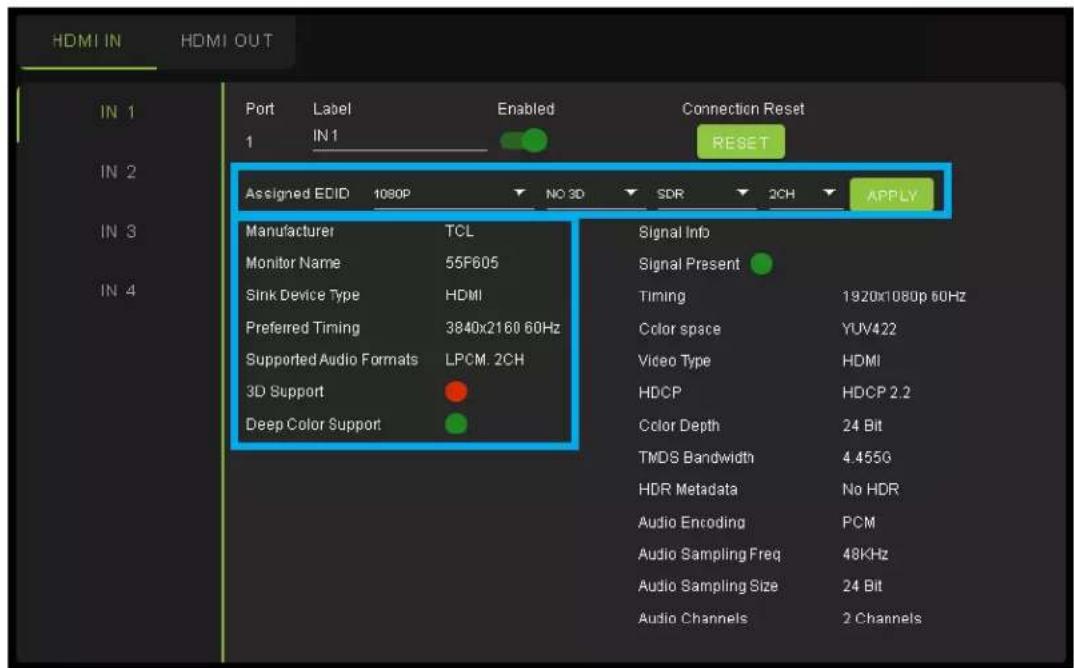The width and height of the screenshot is (1074, 668).
Task: Click the Audio Channels value 2 Channels
Action: (882, 618)
